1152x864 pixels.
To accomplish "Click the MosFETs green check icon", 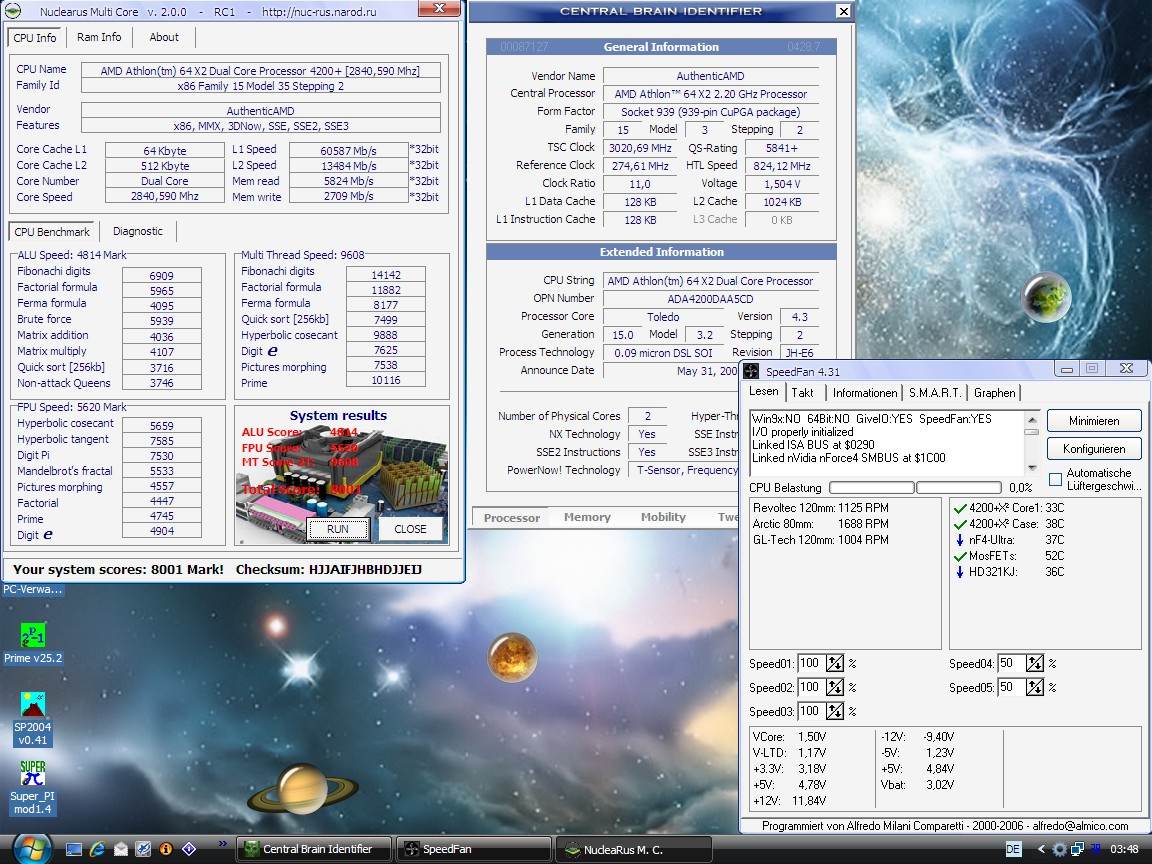I will click(x=960, y=556).
